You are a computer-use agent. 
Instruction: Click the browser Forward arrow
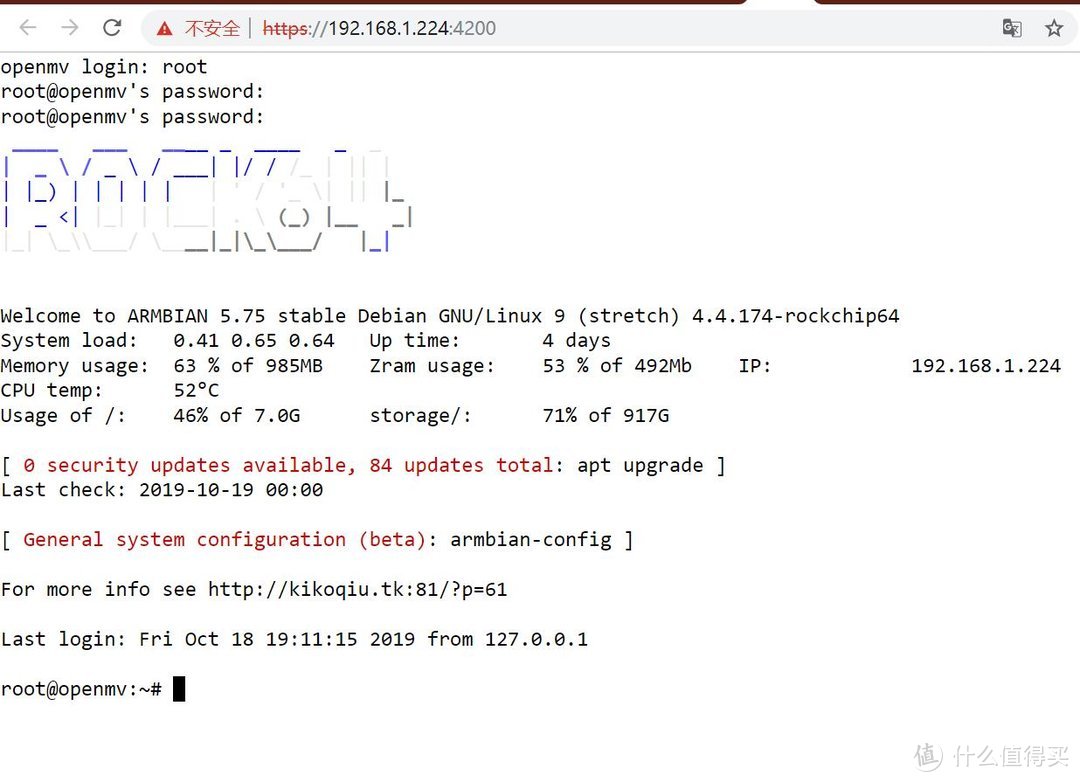coord(70,28)
